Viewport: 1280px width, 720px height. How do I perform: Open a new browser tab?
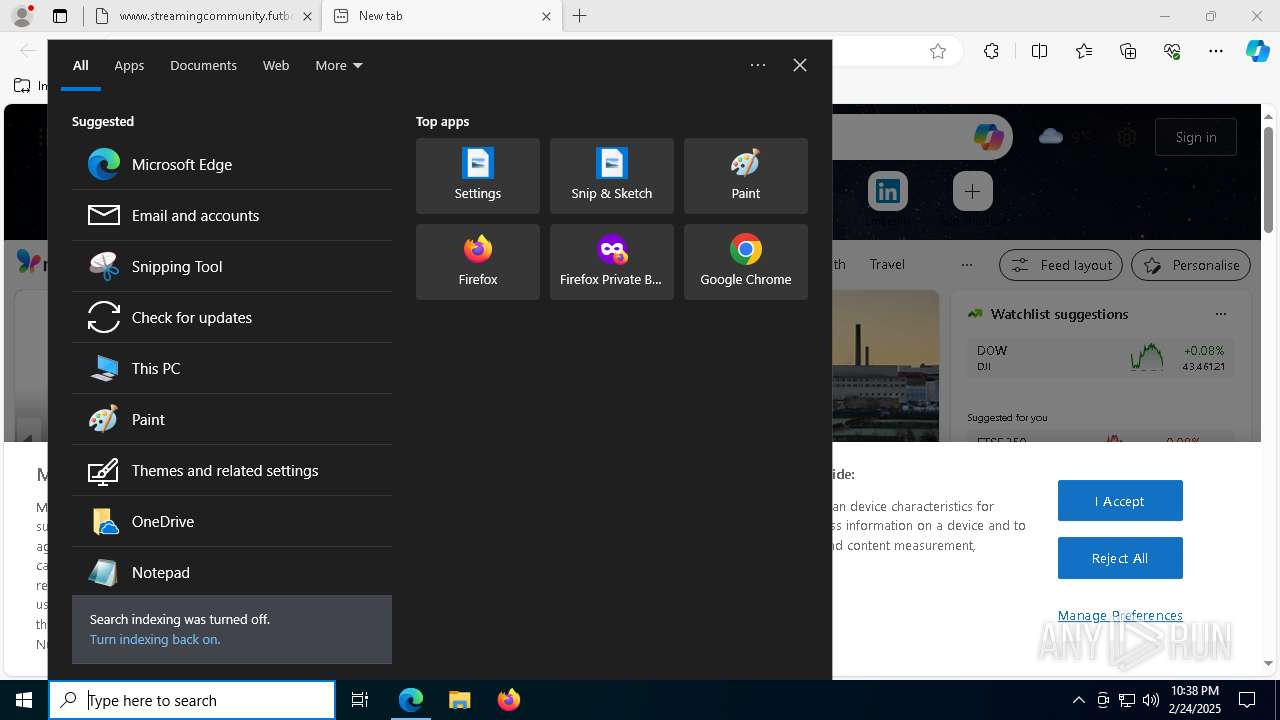click(580, 16)
